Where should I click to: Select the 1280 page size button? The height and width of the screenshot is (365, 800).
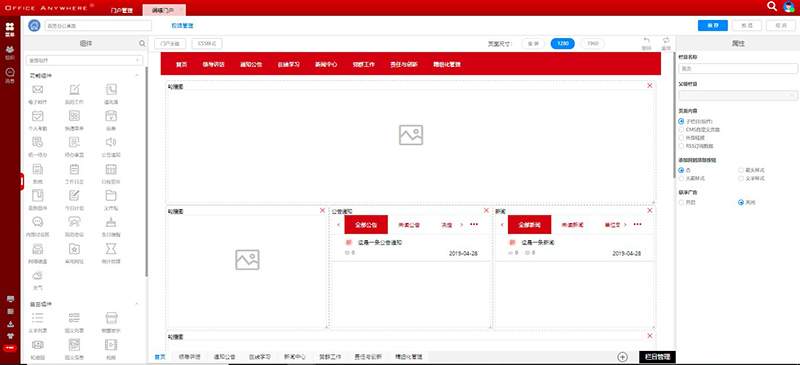(x=563, y=44)
